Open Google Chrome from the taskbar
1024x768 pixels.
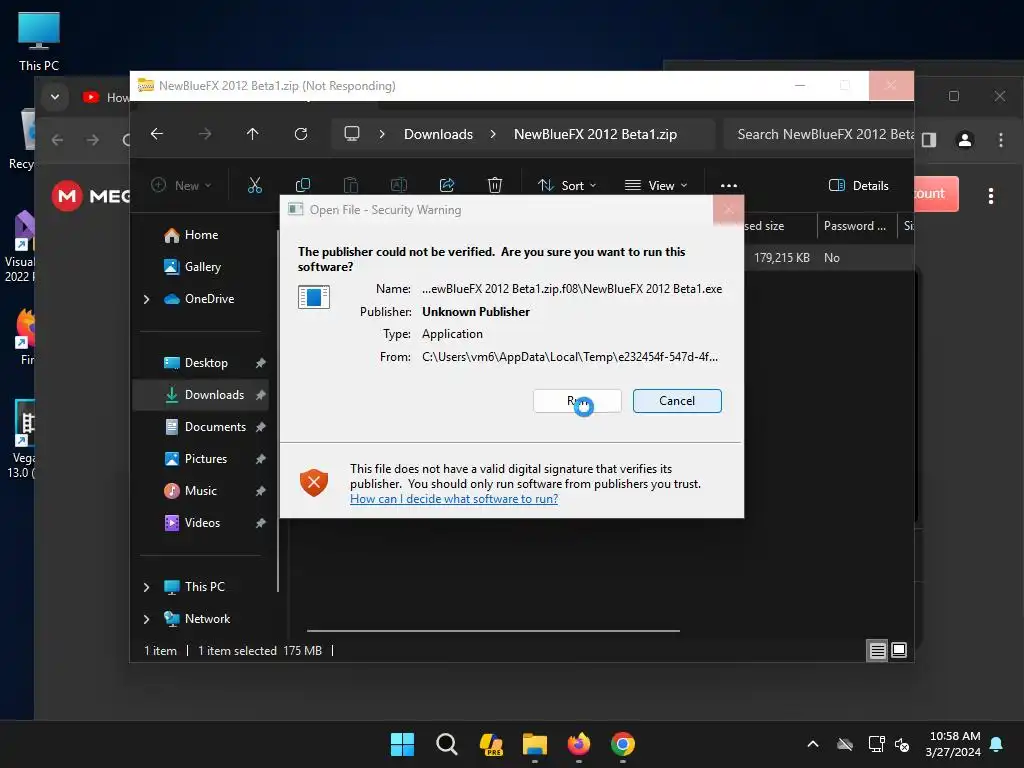pyautogui.click(x=622, y=744)
